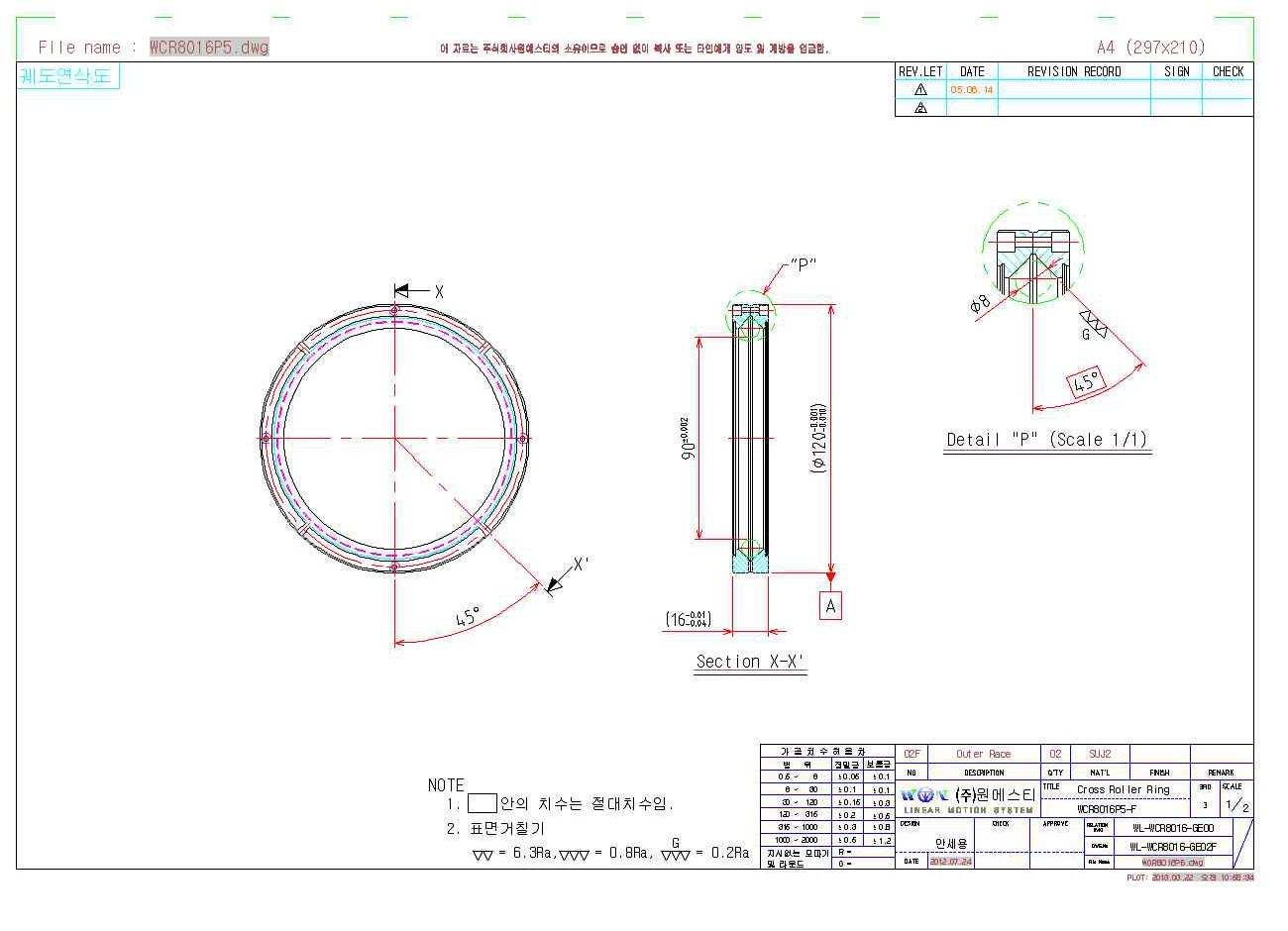Viewport: 1288px width, 931px height.
Task: Click the 1/2 scale value
Action: pyautogui.click(x=1237, y=805)
